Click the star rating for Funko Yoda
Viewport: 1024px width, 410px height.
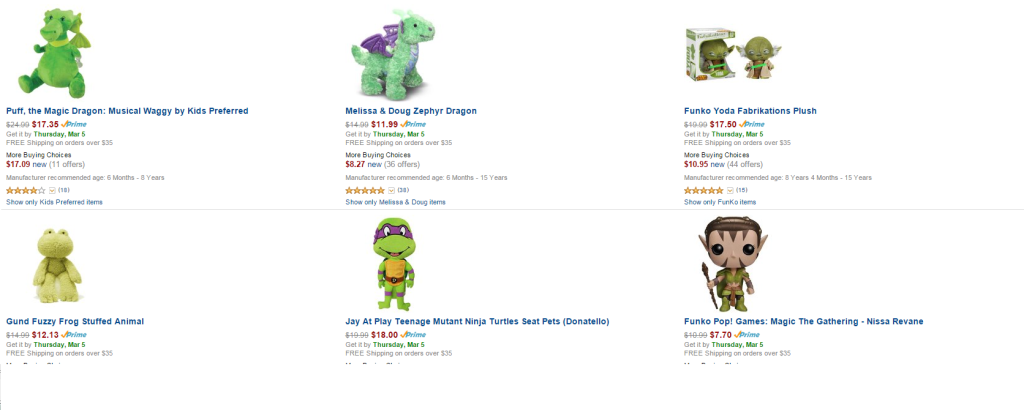[703, 190]
